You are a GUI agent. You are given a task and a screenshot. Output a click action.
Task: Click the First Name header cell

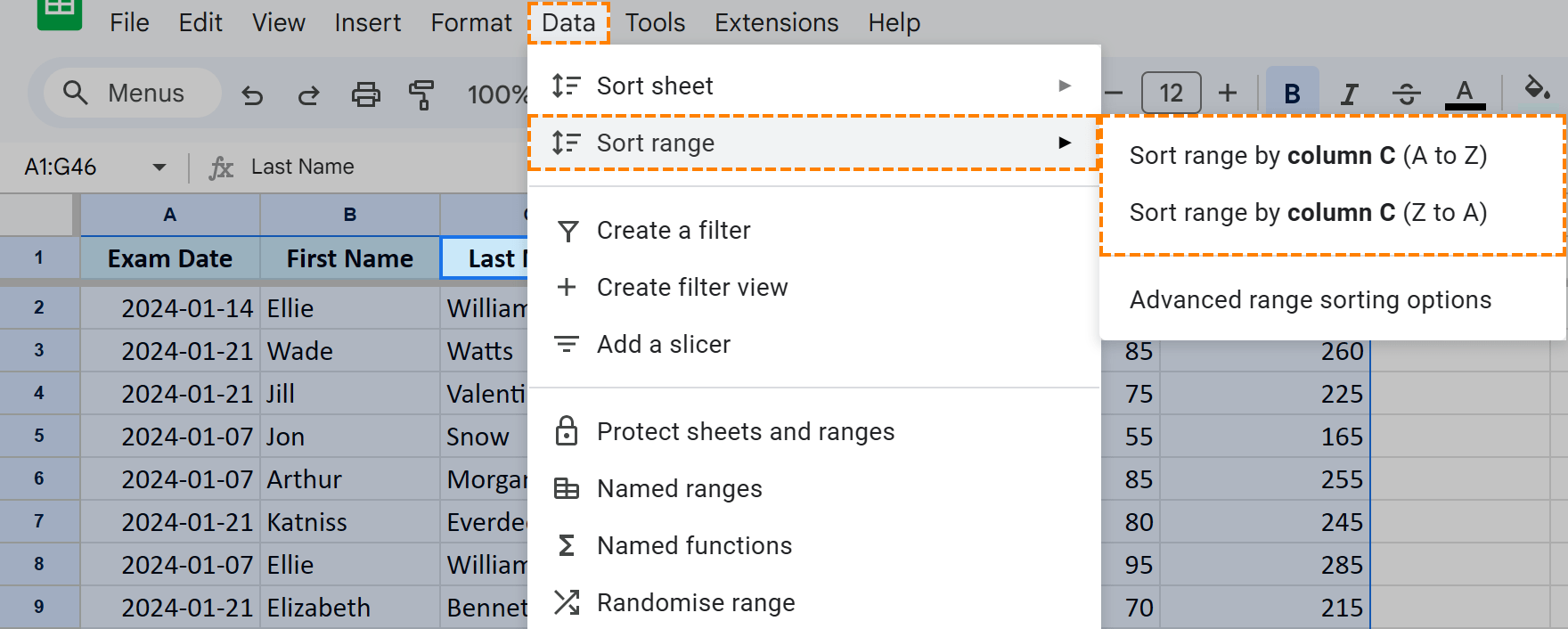point(350,258)
